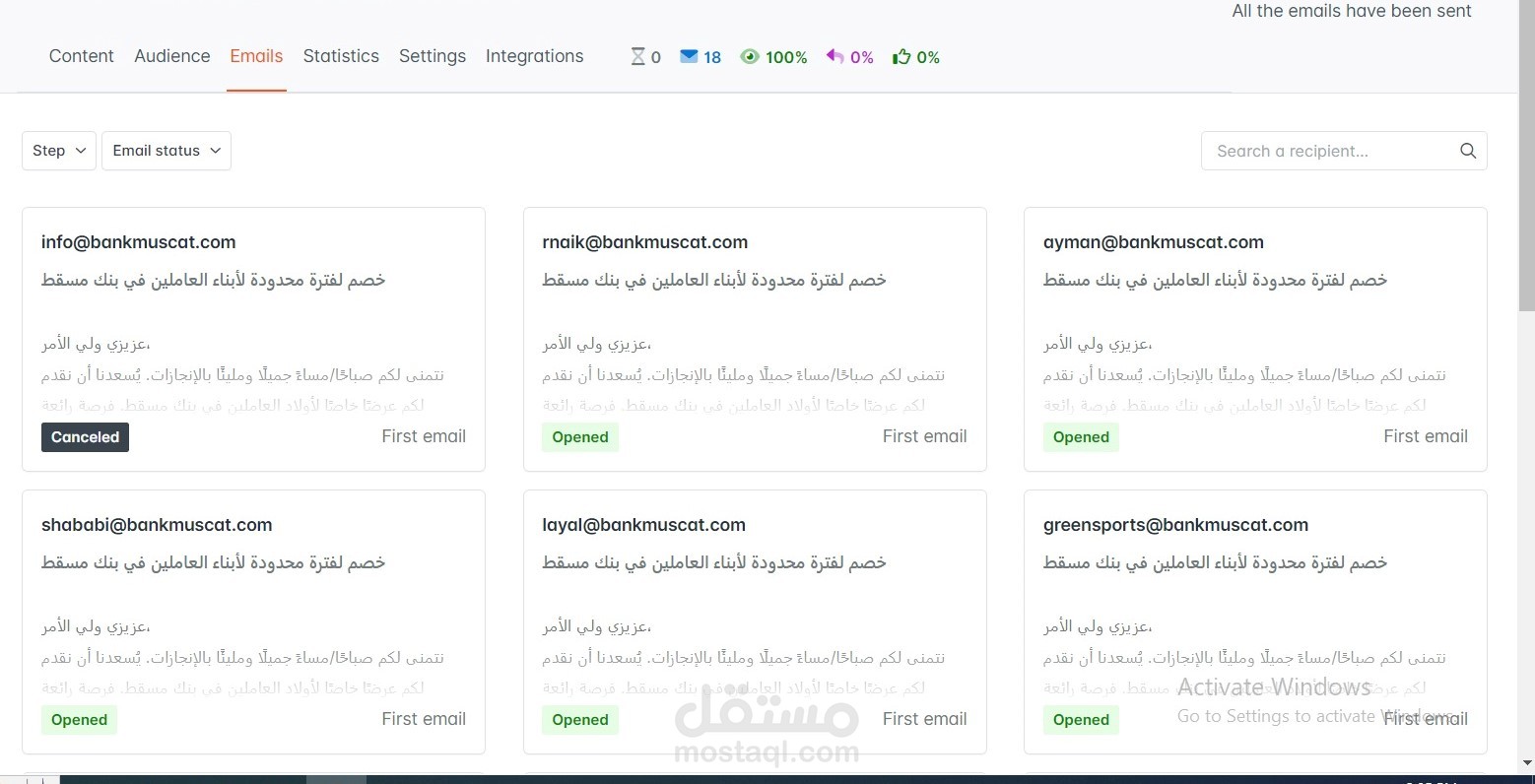
Task: Click the 100% open rate value
Action: click(x=786, y=57)
